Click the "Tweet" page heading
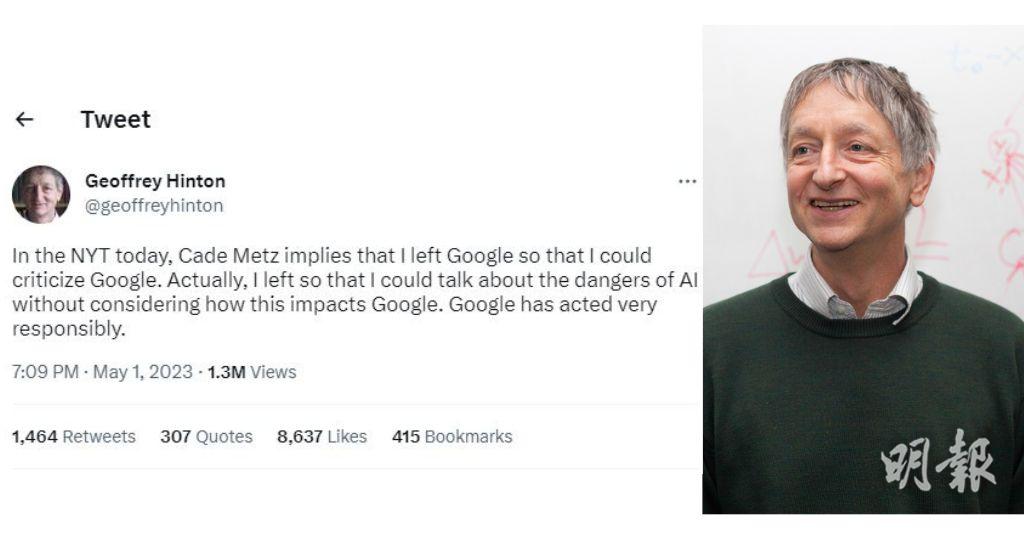The height and width of the screenshot is (539, 1024). pyautogui.click(x=115, y=120)
